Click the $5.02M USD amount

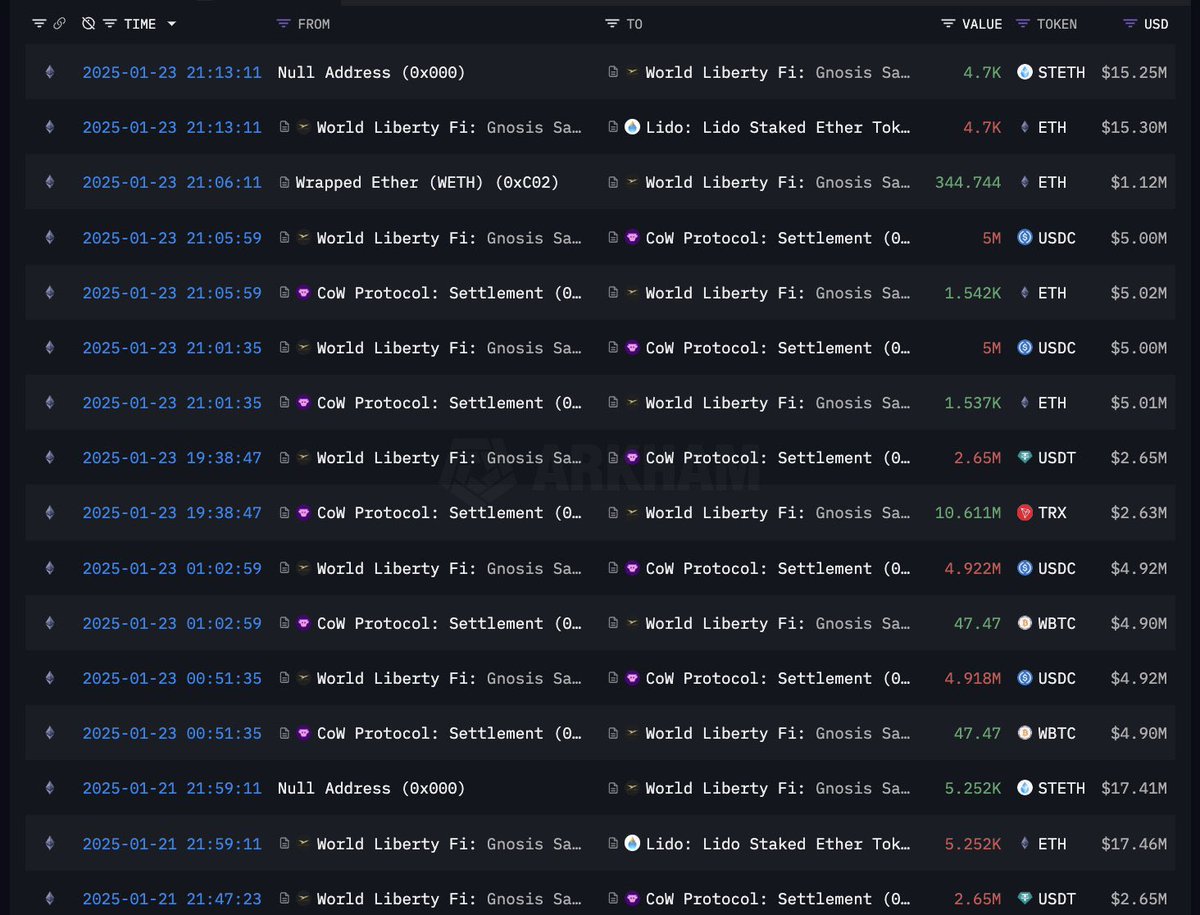1139,293
